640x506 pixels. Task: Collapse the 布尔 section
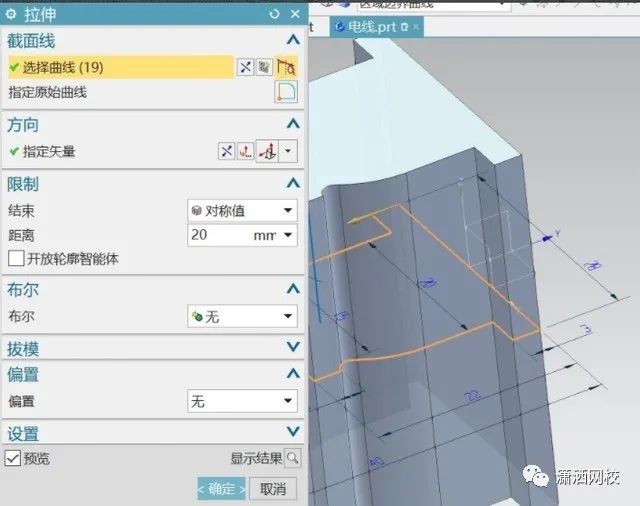(x=293, y=289)
